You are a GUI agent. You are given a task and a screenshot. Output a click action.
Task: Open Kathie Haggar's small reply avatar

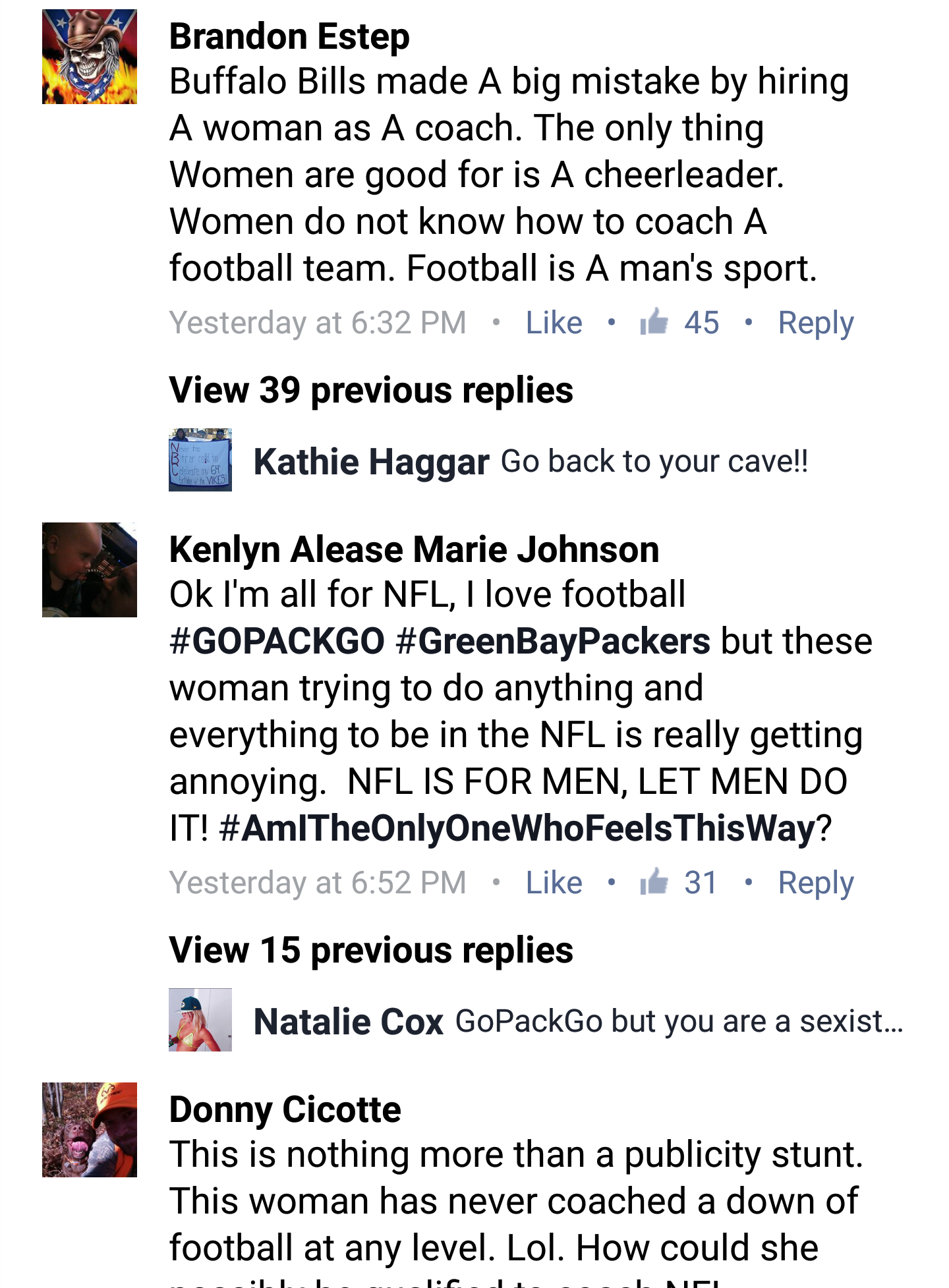200,460
